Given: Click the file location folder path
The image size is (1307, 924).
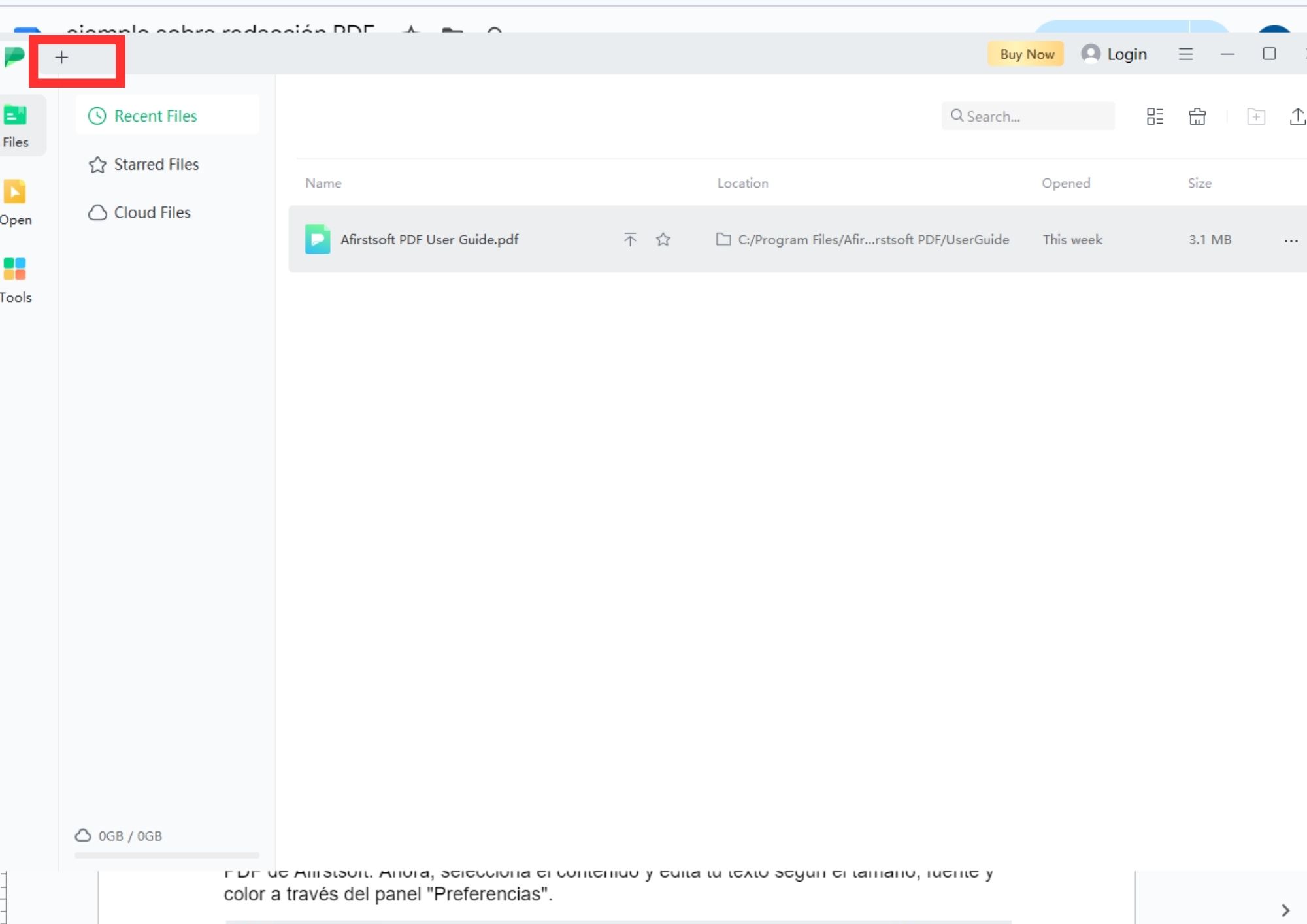Looking at the screenshot, I should point(863,239).
